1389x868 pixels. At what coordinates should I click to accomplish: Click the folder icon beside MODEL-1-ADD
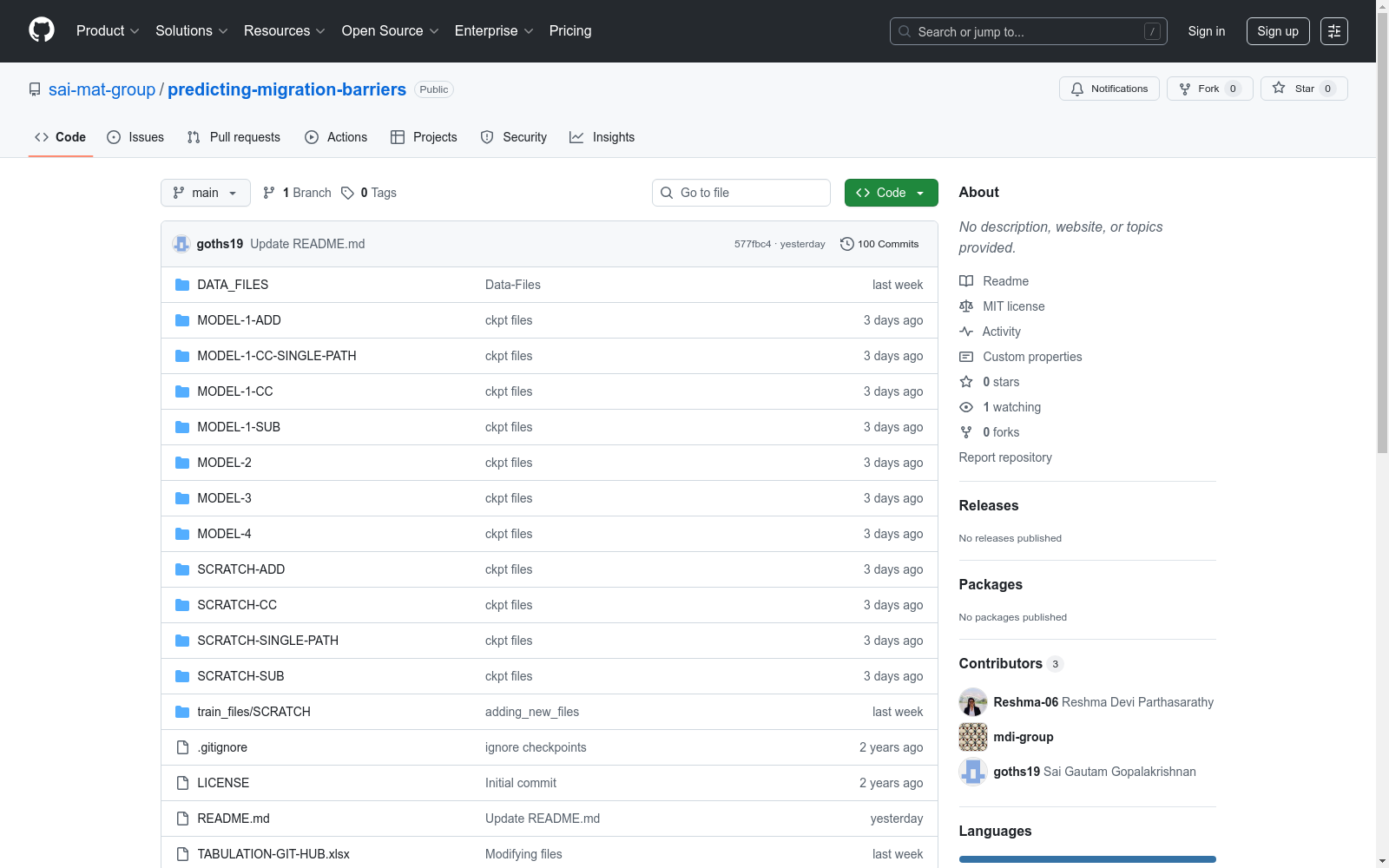pos(182,320)
